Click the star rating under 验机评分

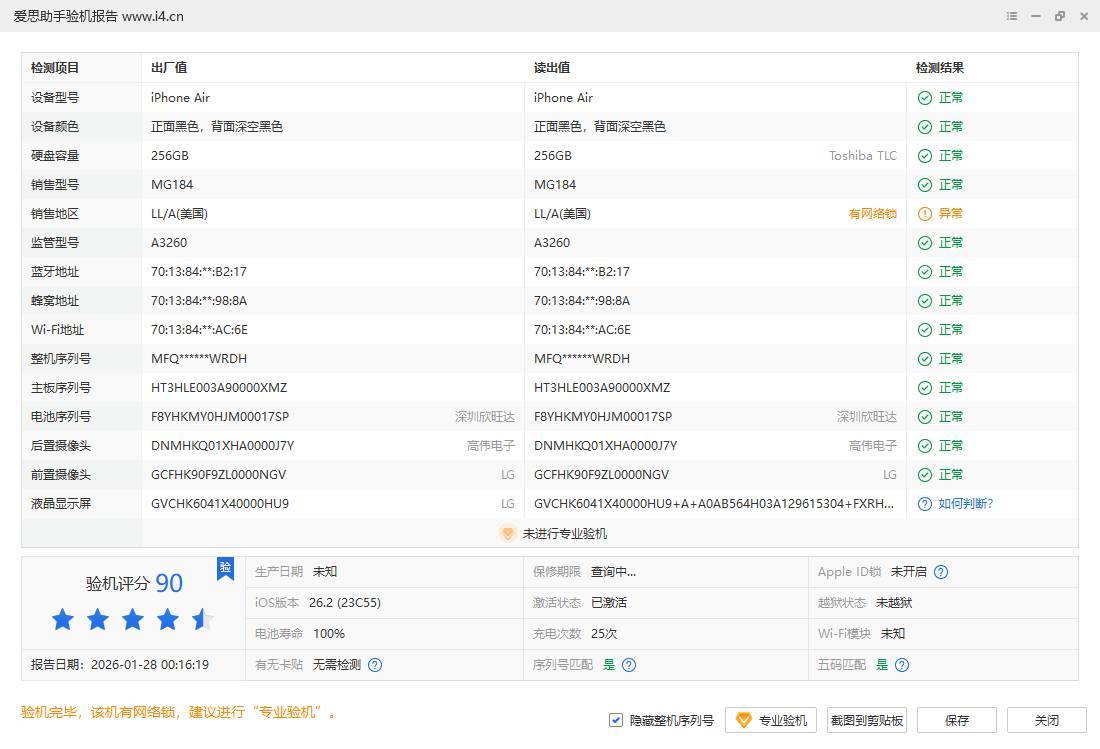[x=132, y=620]
